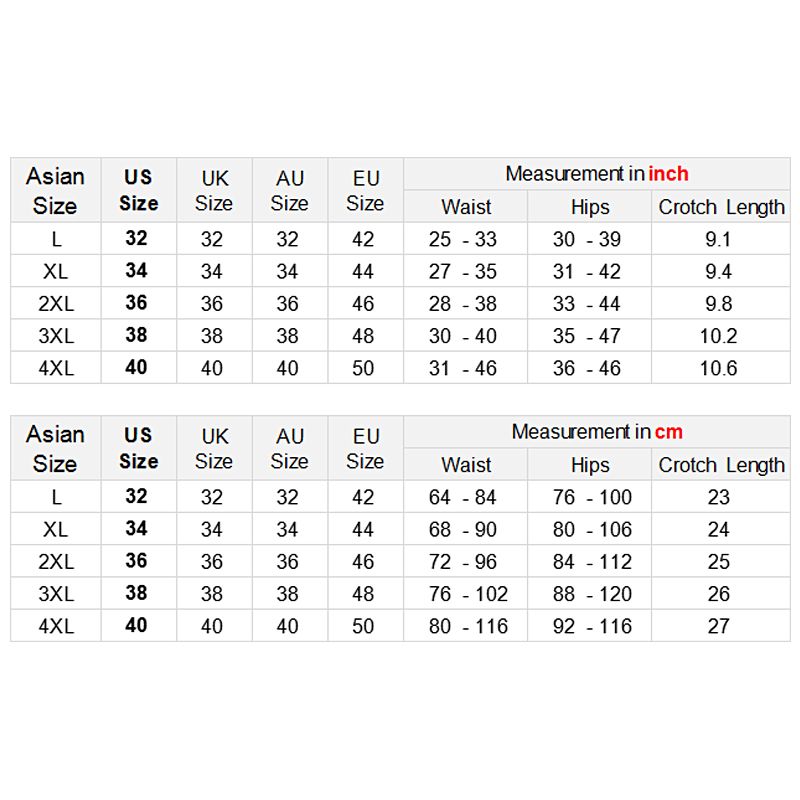
Task: Select hips cell 88 - 120
Action: click(x=592, y=594)
